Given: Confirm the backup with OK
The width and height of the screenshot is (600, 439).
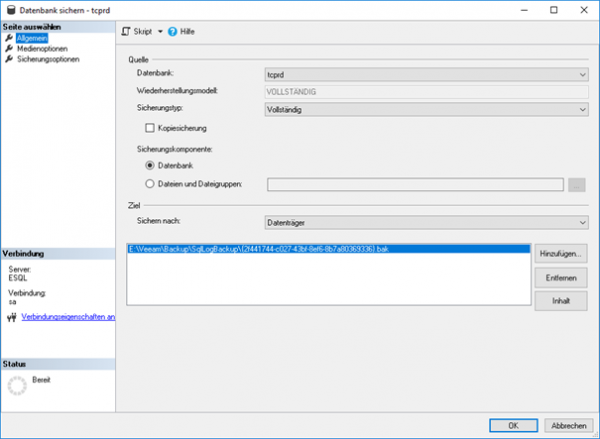Looking at the screenshot, I should point(510,424).
